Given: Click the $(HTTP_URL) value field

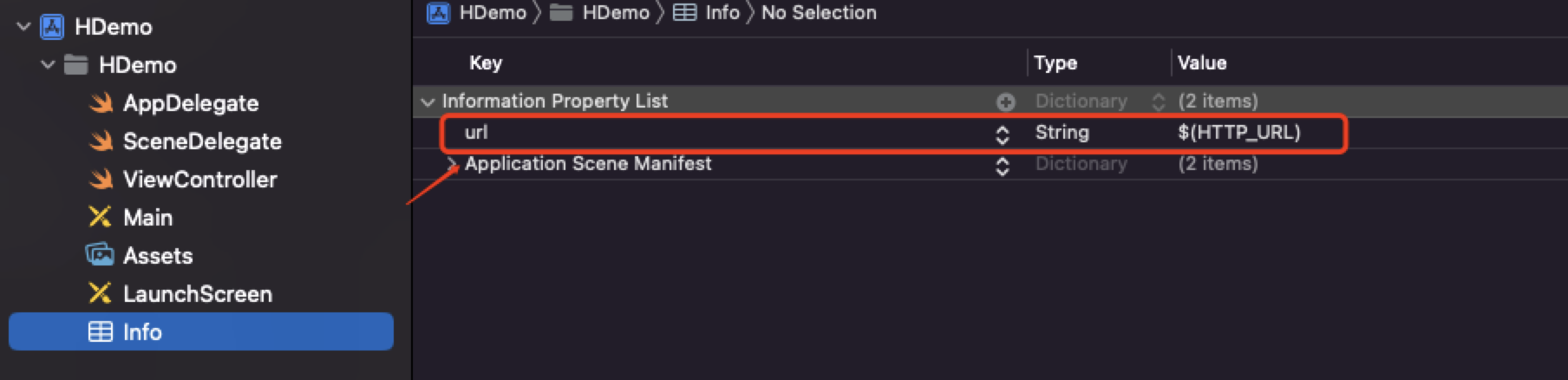Looking at the screenshot, I should (x=1238, y=133).
